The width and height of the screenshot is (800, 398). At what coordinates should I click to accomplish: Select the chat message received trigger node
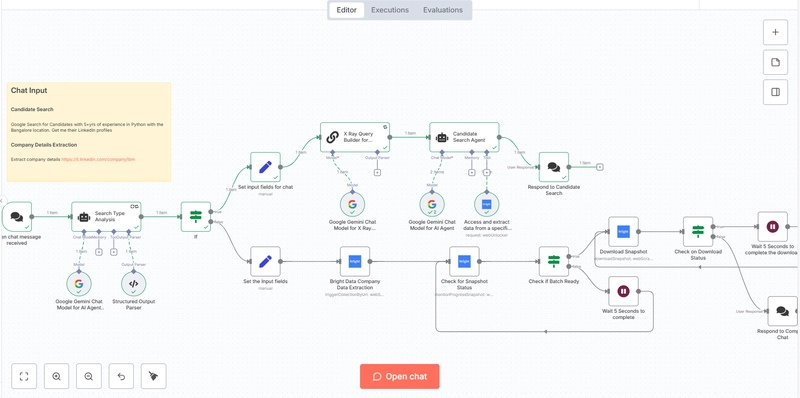pyautogui.click(x=17, y=216)
